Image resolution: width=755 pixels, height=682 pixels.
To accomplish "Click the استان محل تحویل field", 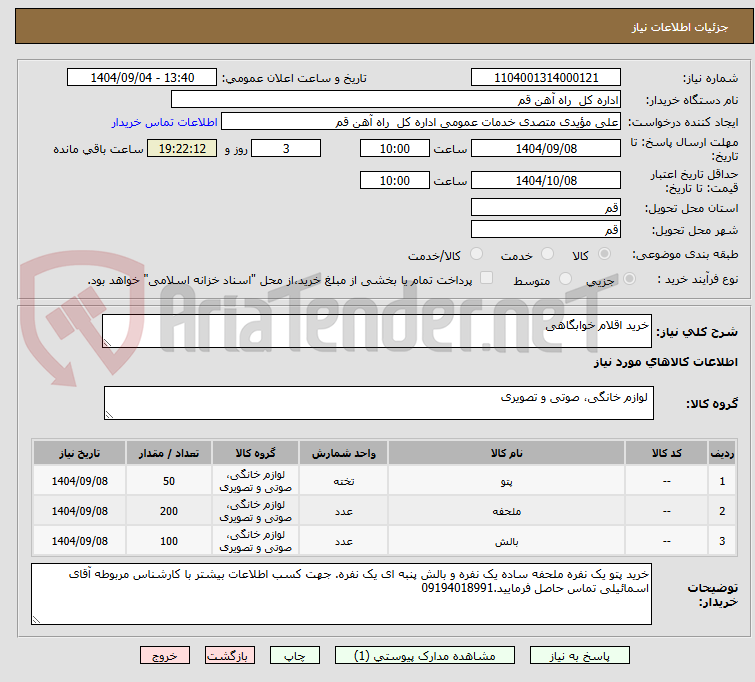I will click(x=546, y=207).
